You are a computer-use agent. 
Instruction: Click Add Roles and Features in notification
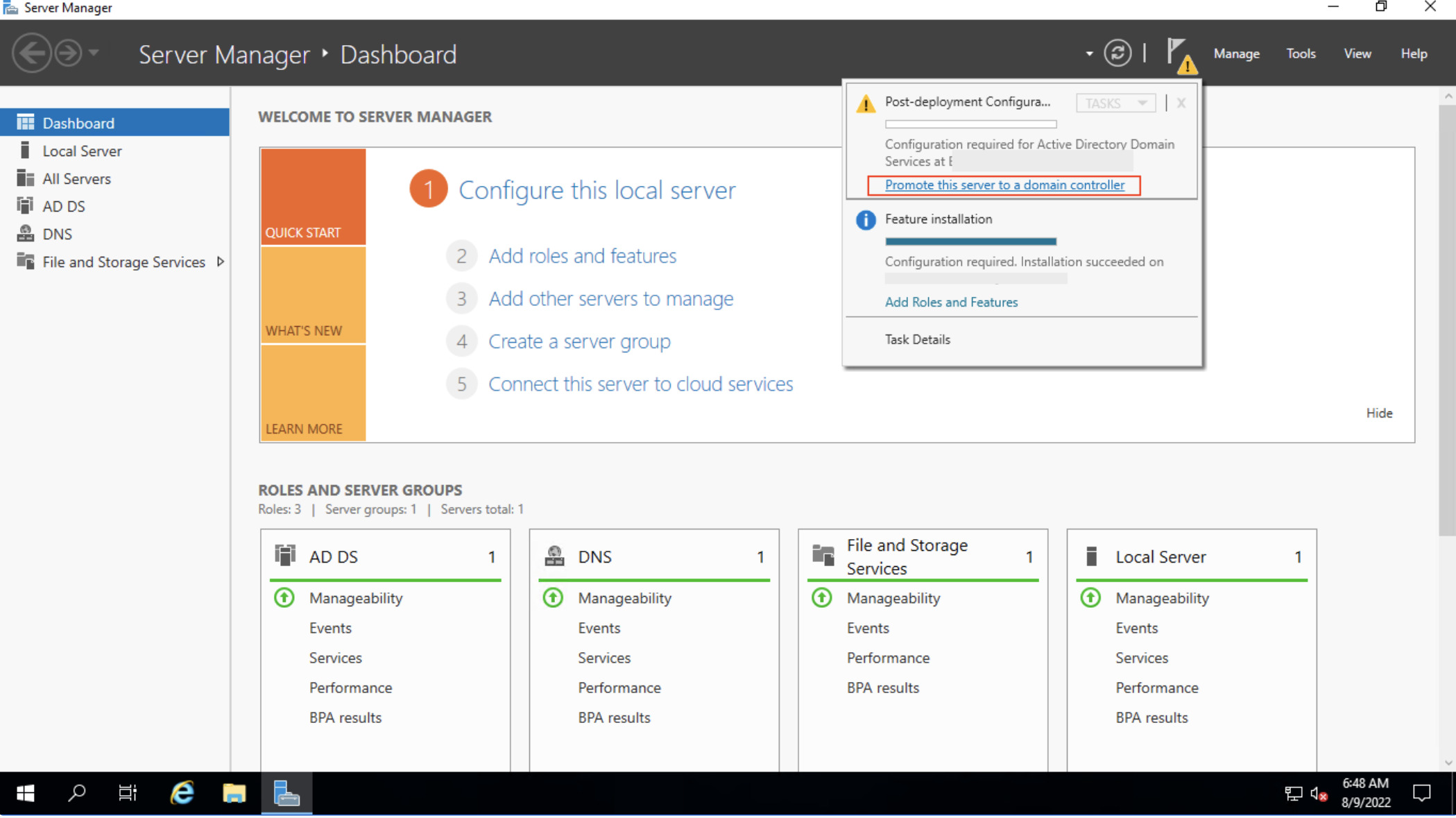951,302
